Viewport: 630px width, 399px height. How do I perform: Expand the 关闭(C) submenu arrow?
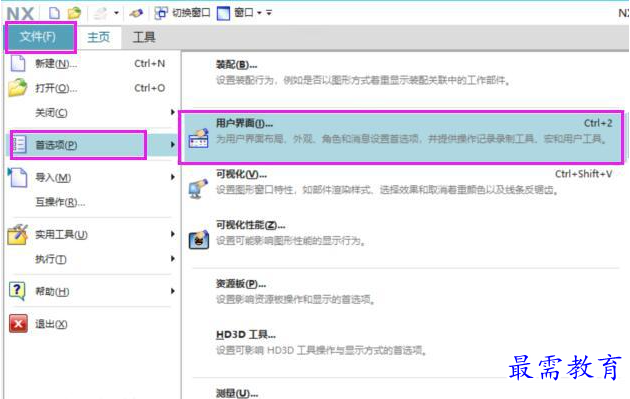pos(172,113)
